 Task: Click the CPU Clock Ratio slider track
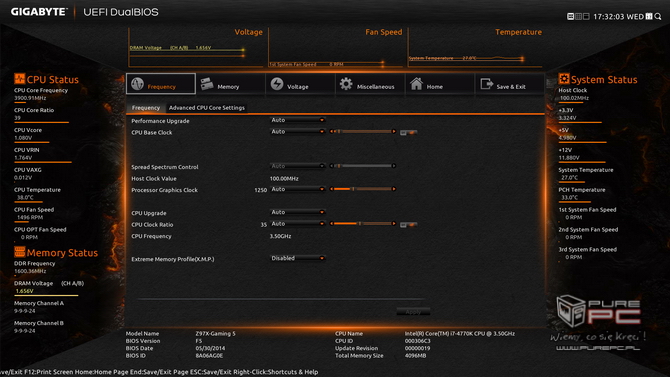362,224
